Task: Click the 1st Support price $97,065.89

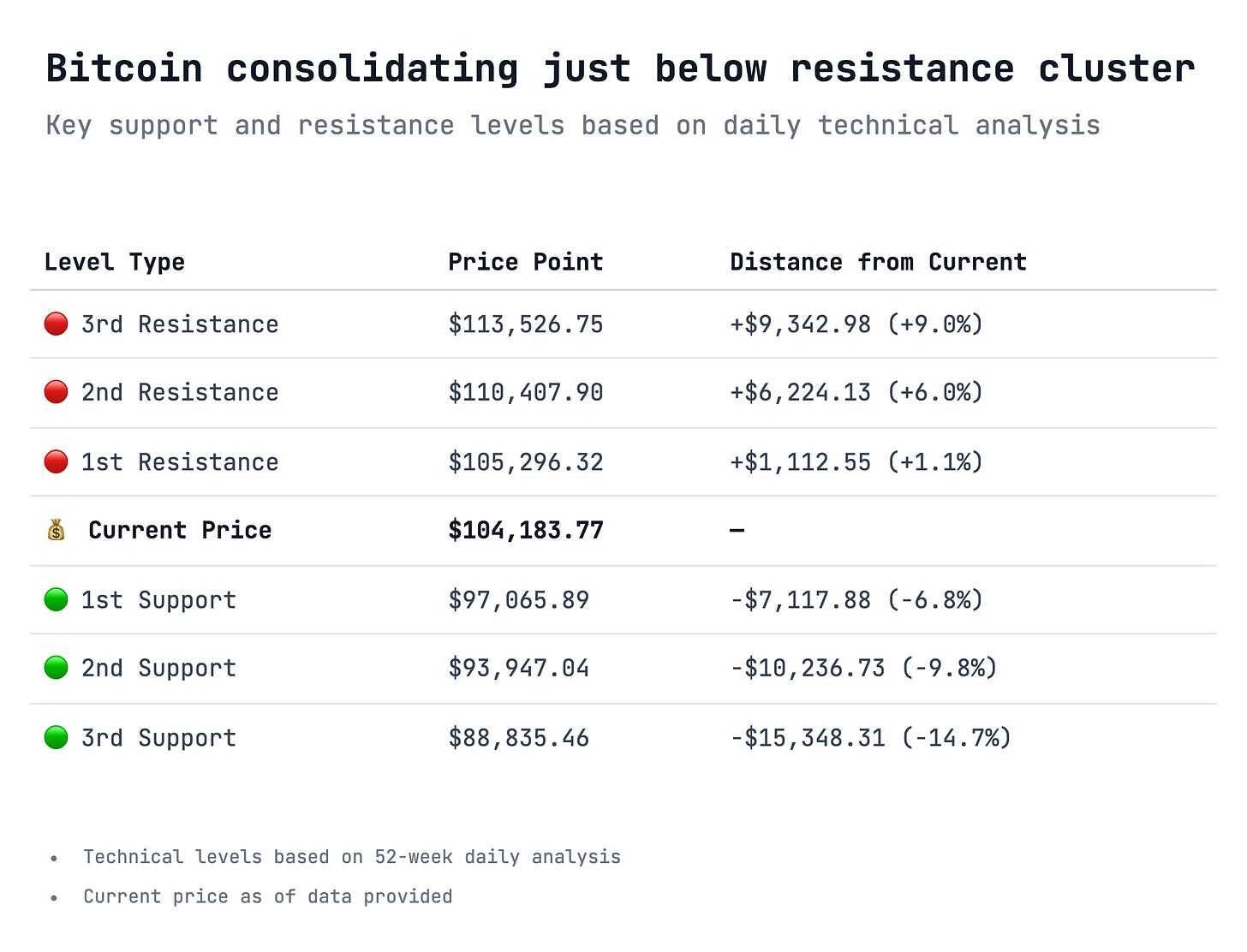Action: 518,599
